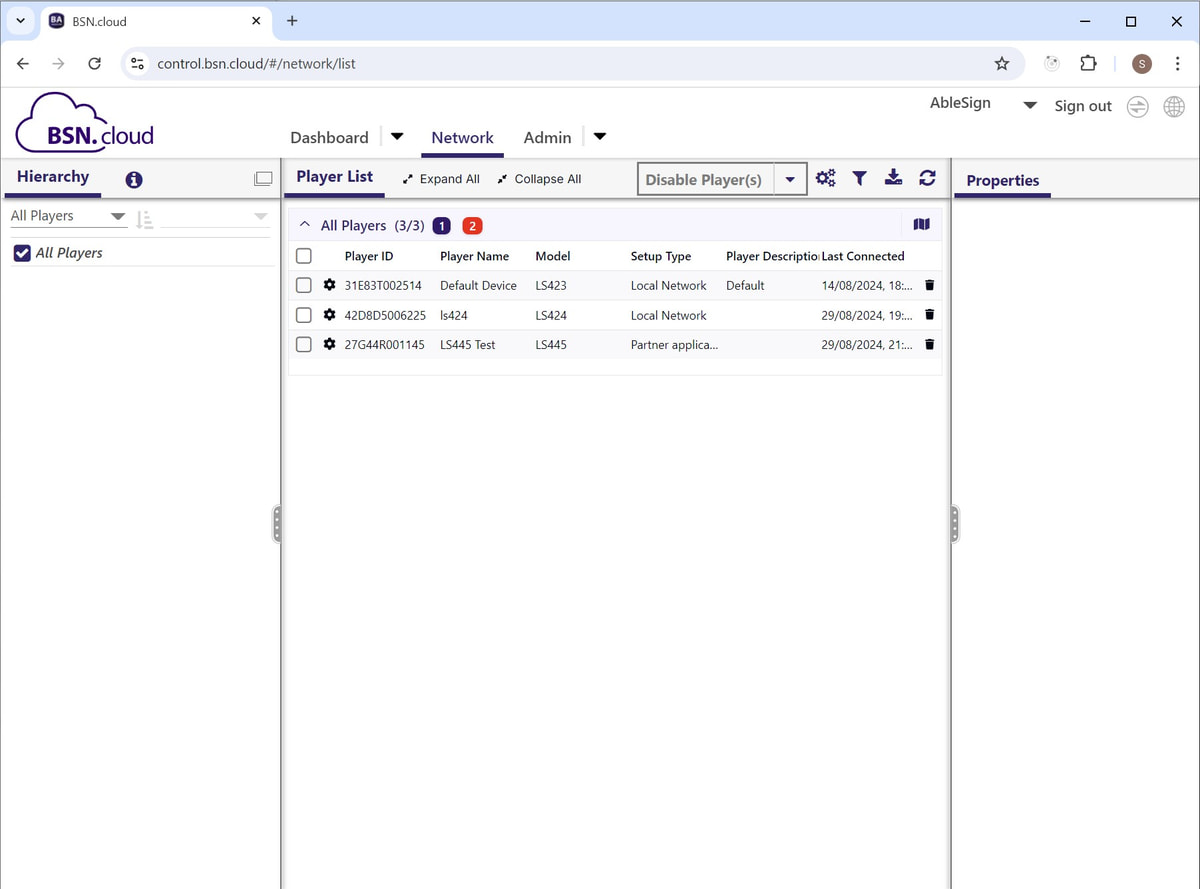The width and height of the screenshot is (1200, 889).
Task: Collapse the All Players group chevron
Action: point(305,226)
